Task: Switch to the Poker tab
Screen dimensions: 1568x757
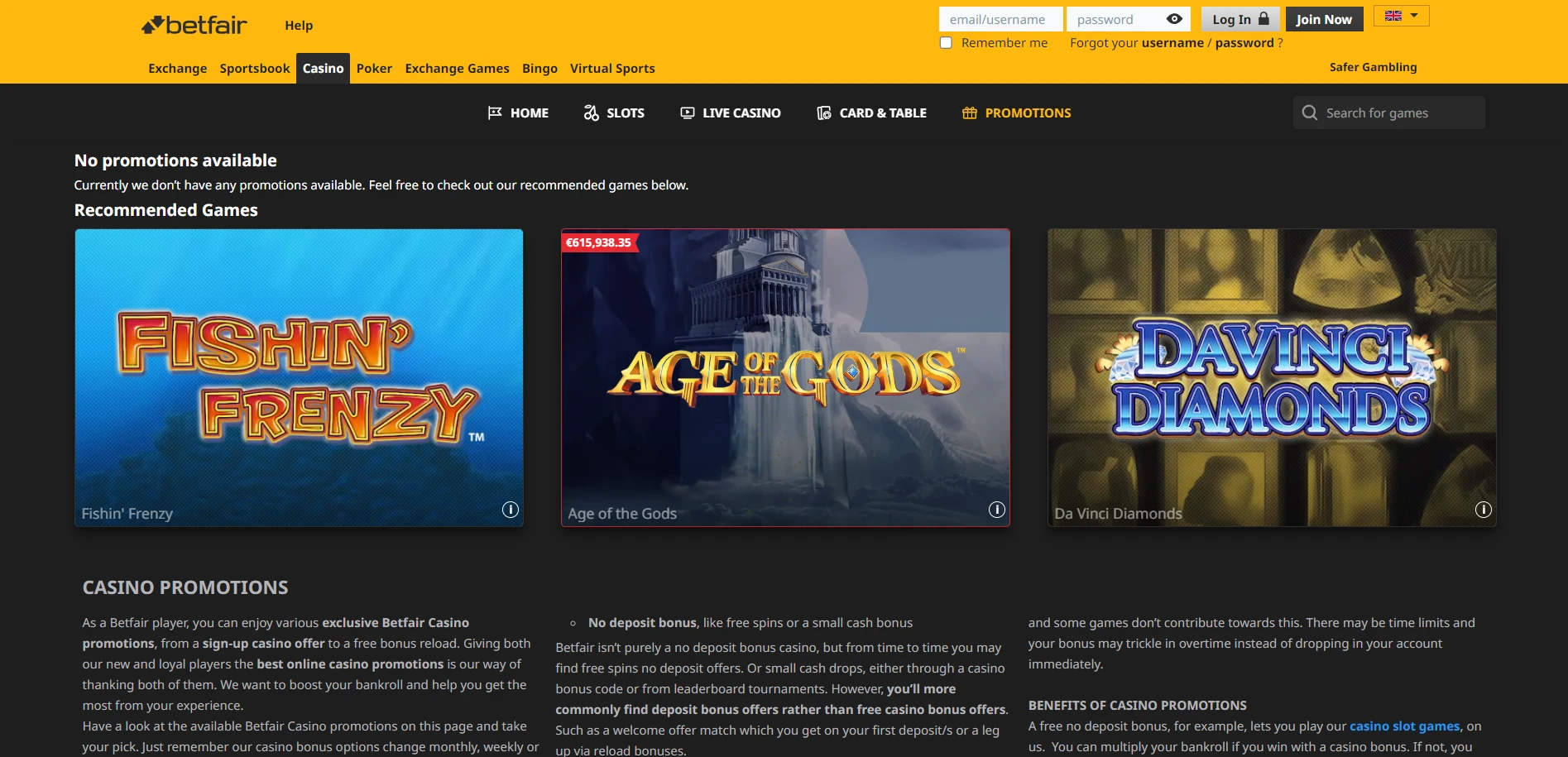Action: pyautogui.click(x=374, y=69)
